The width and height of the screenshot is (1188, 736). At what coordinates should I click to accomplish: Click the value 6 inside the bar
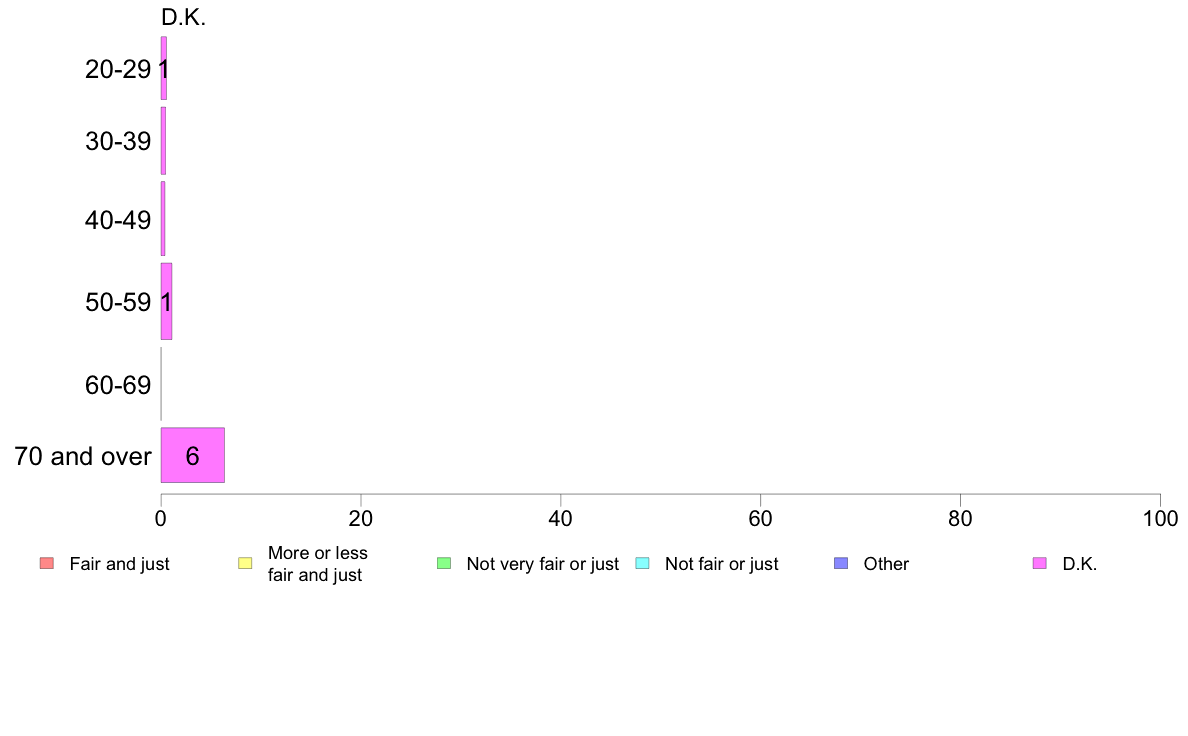click(x=192, y=456)
